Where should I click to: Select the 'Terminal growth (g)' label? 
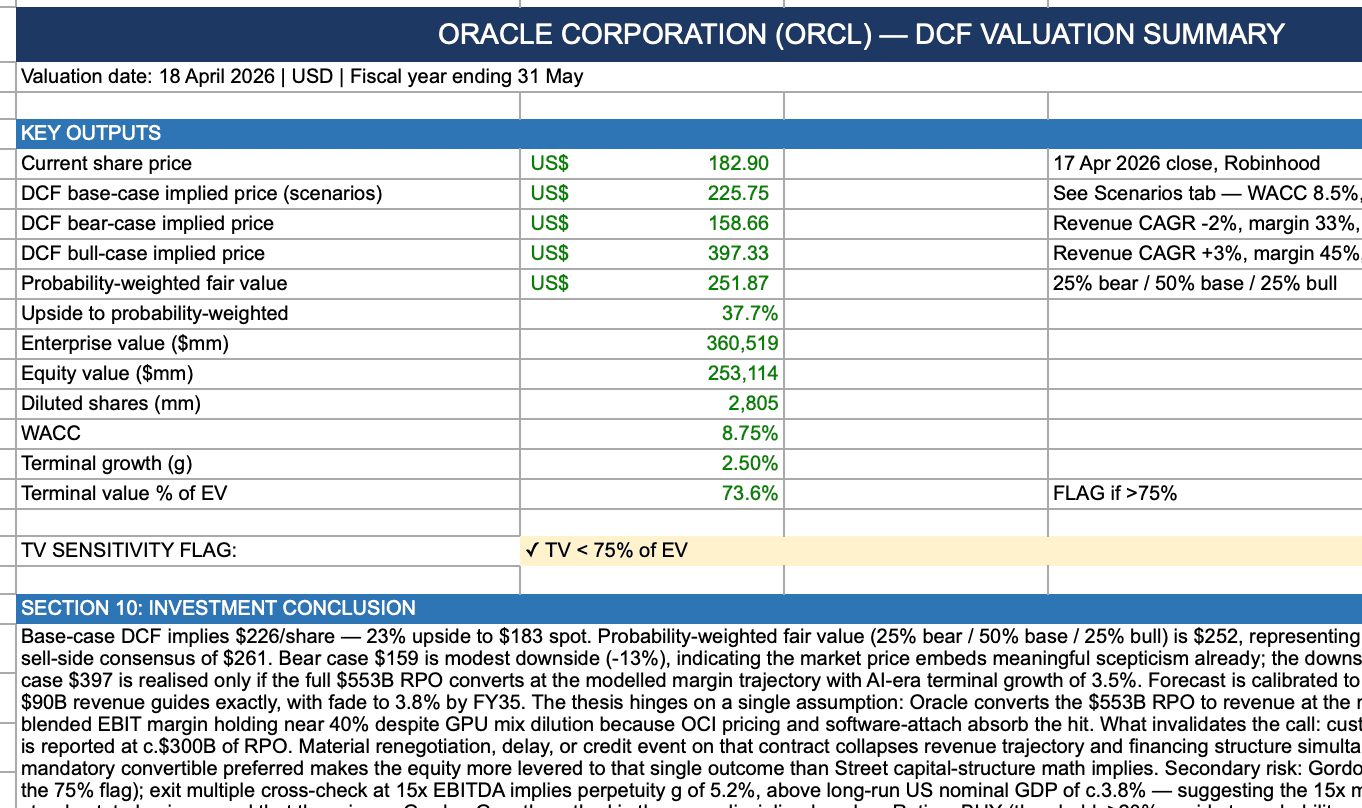(107, 463)
